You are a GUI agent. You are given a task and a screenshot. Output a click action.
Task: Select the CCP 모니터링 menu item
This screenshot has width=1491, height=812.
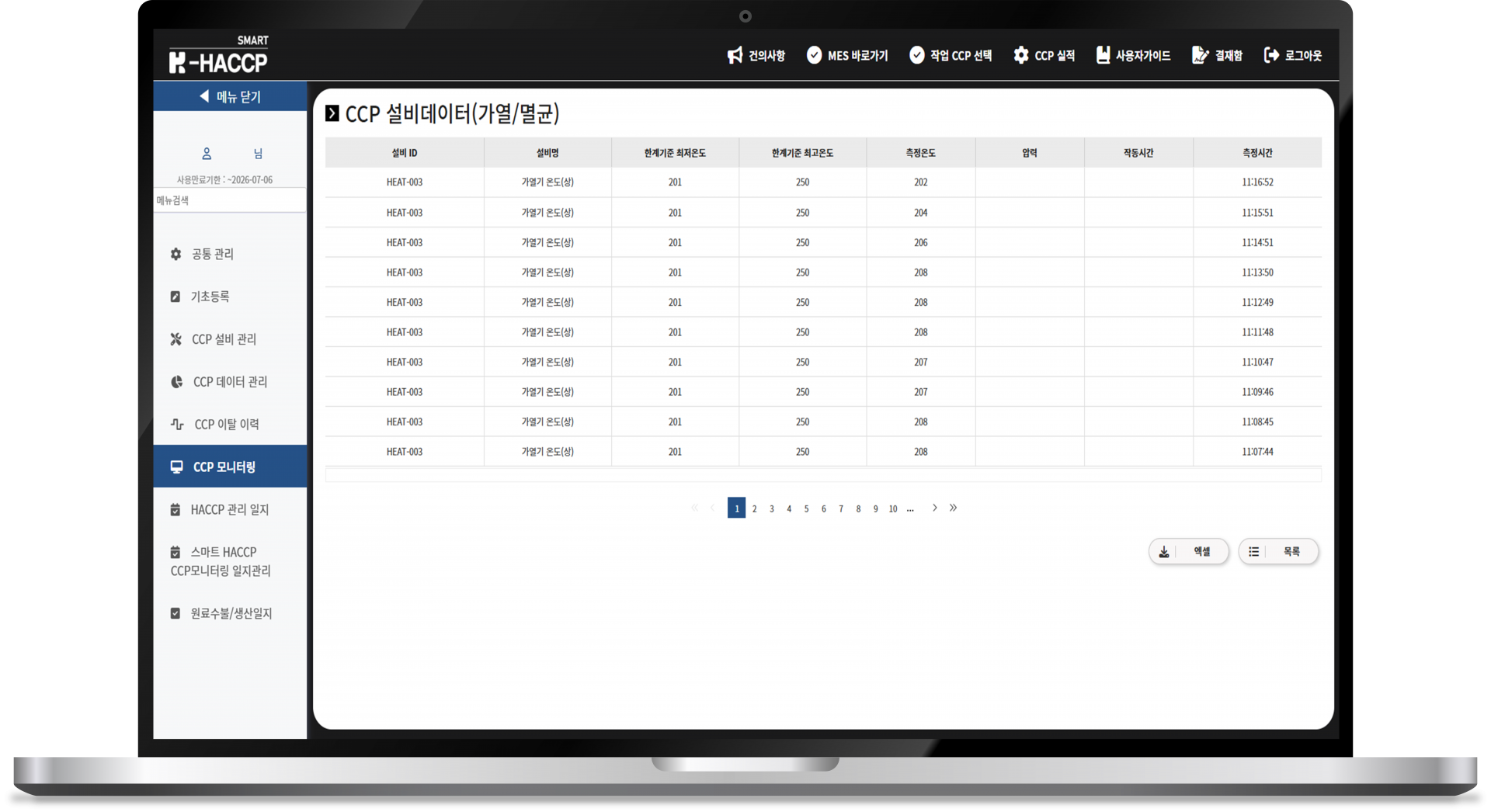pyautogui.click(x=230, y=467)
